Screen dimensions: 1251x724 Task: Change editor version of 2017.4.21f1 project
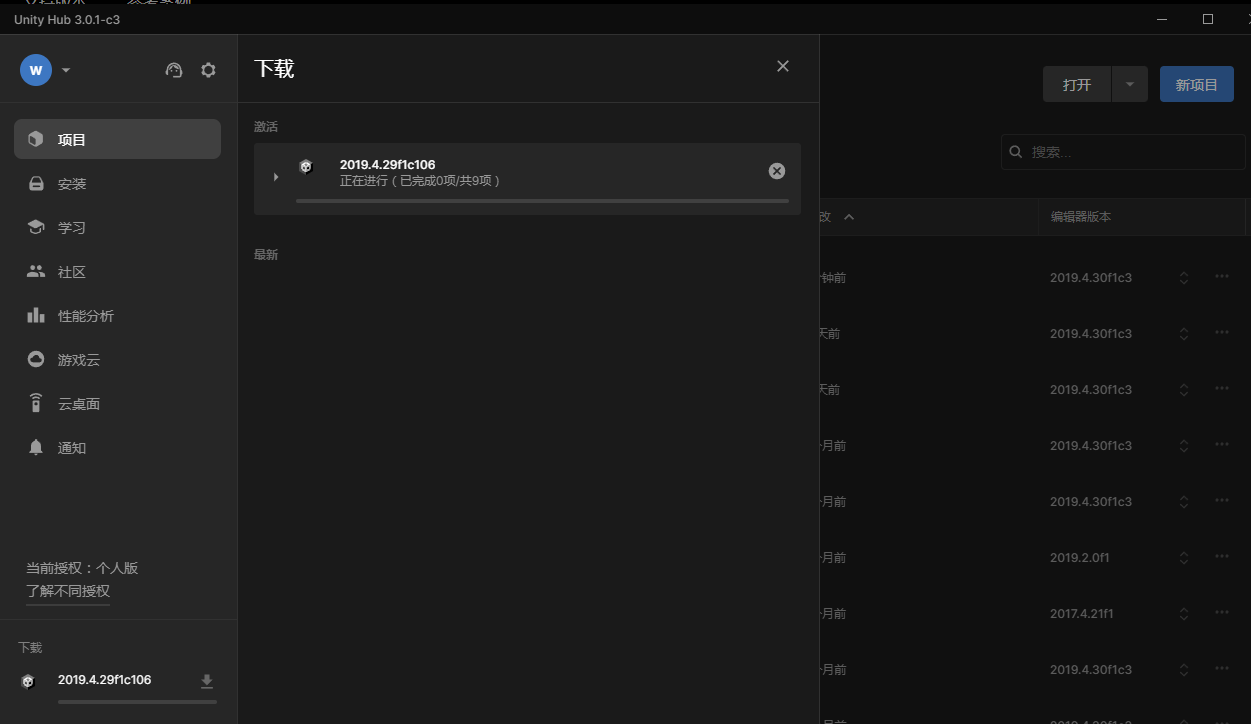(1184, 614)
